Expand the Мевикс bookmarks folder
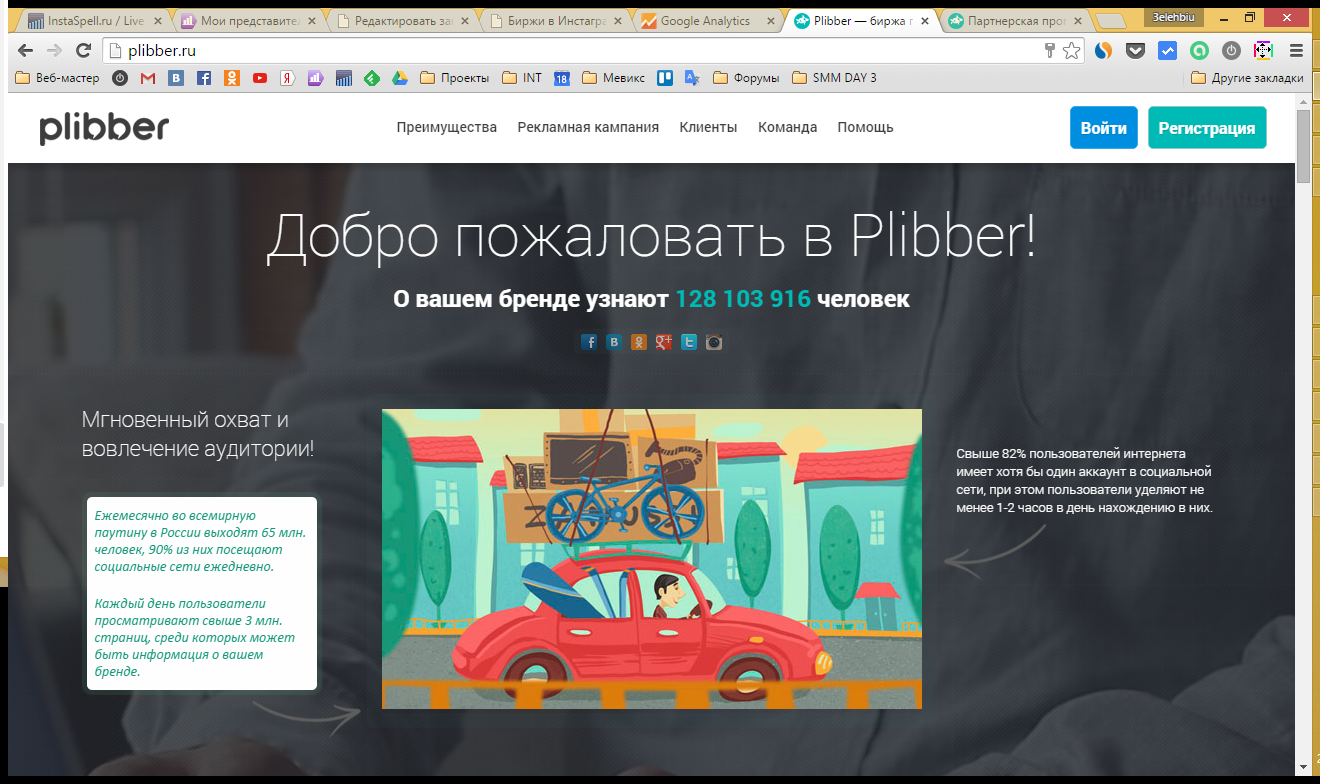The width and height of the screenshot is (1320, 784). [613, 78]
